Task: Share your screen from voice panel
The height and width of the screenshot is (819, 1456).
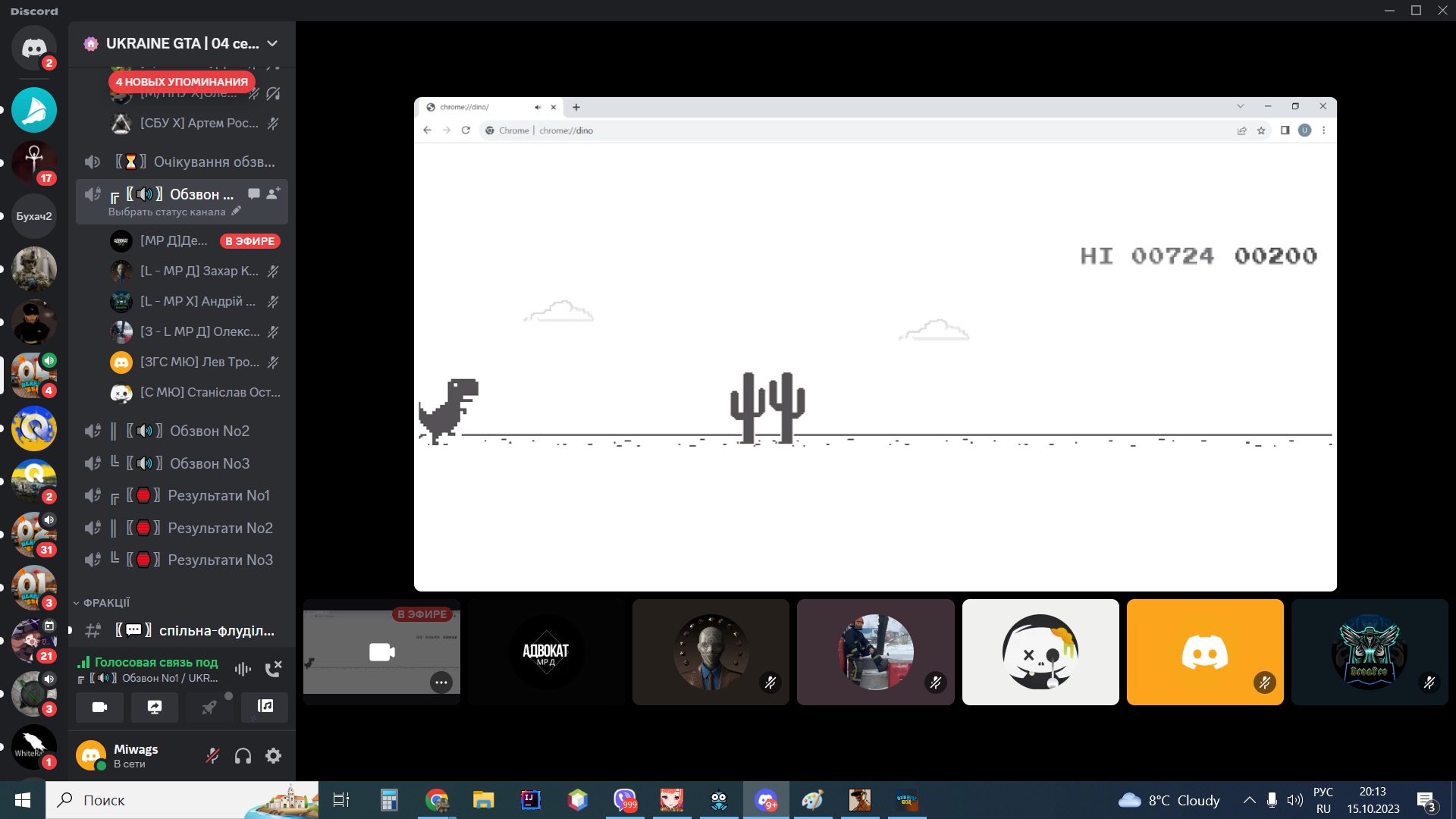Action: tap(155, 707)
